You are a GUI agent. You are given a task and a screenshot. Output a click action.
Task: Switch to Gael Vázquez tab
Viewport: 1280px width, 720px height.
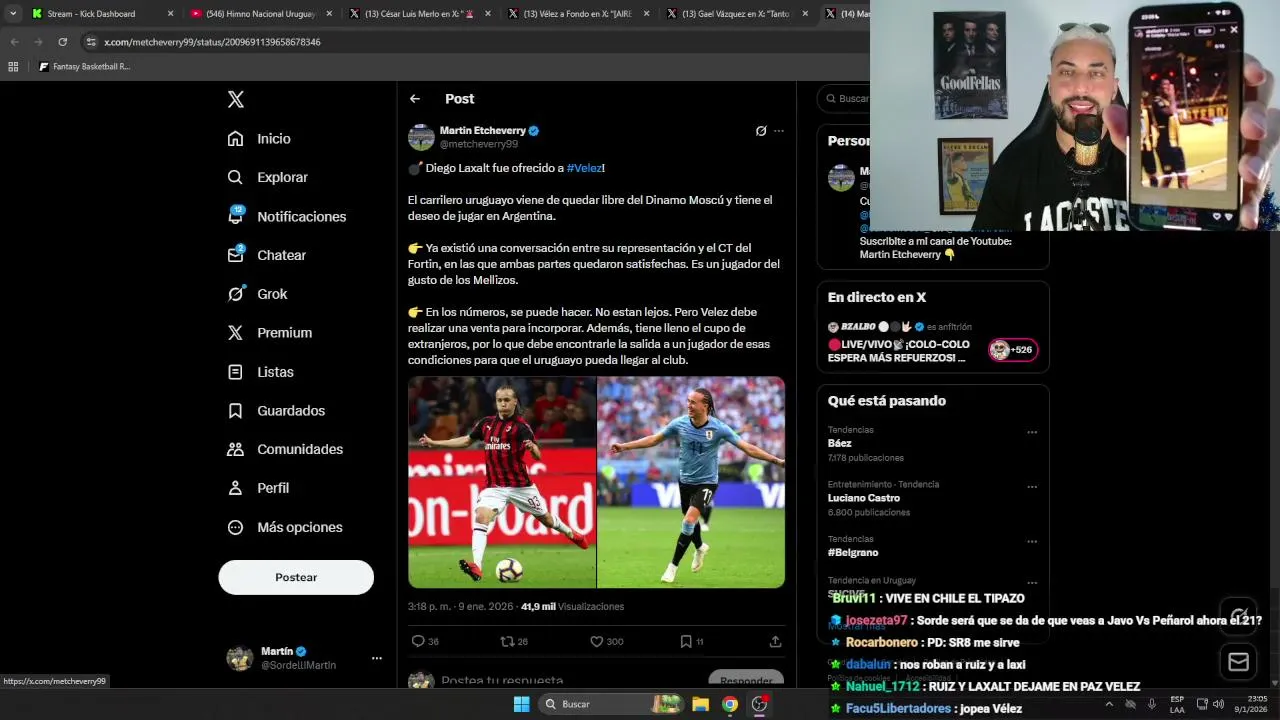coord(736,14)
